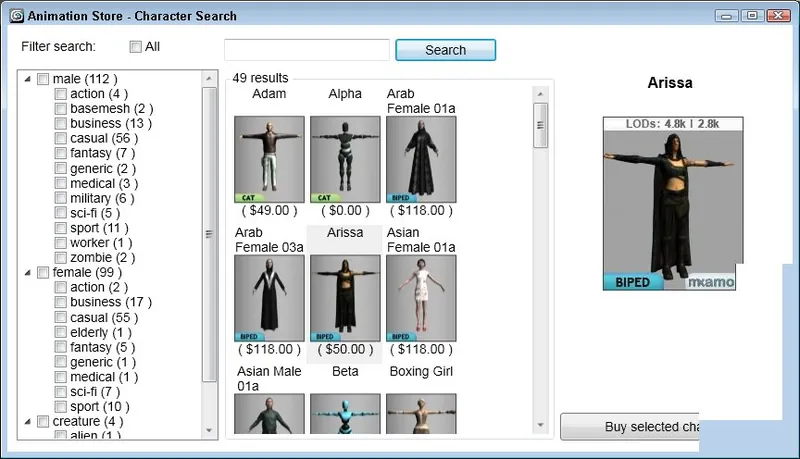Click results list scrollbar down arrow
800x459 pixels.
[x=540, y=425]
